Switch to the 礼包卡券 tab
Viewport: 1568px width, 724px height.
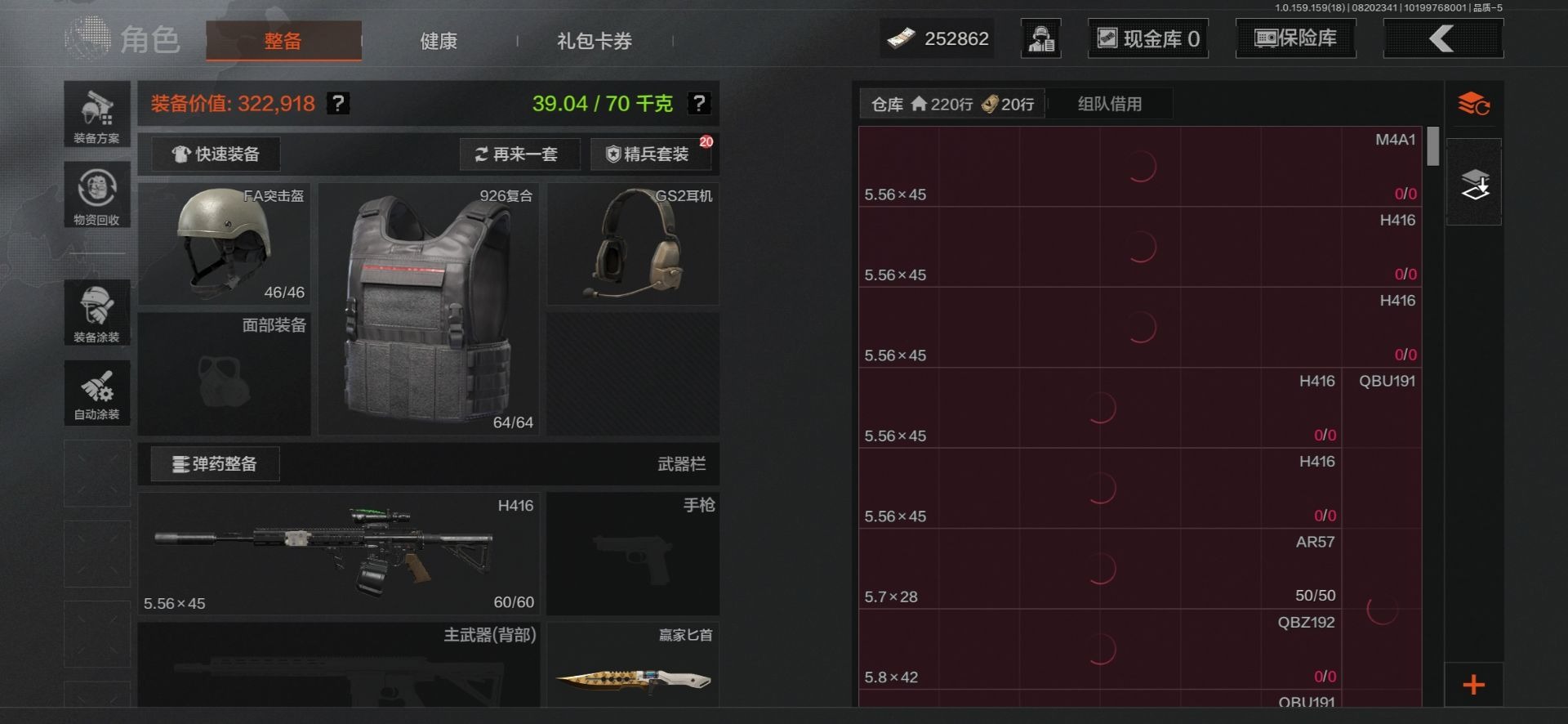click(x=595, y=41)
